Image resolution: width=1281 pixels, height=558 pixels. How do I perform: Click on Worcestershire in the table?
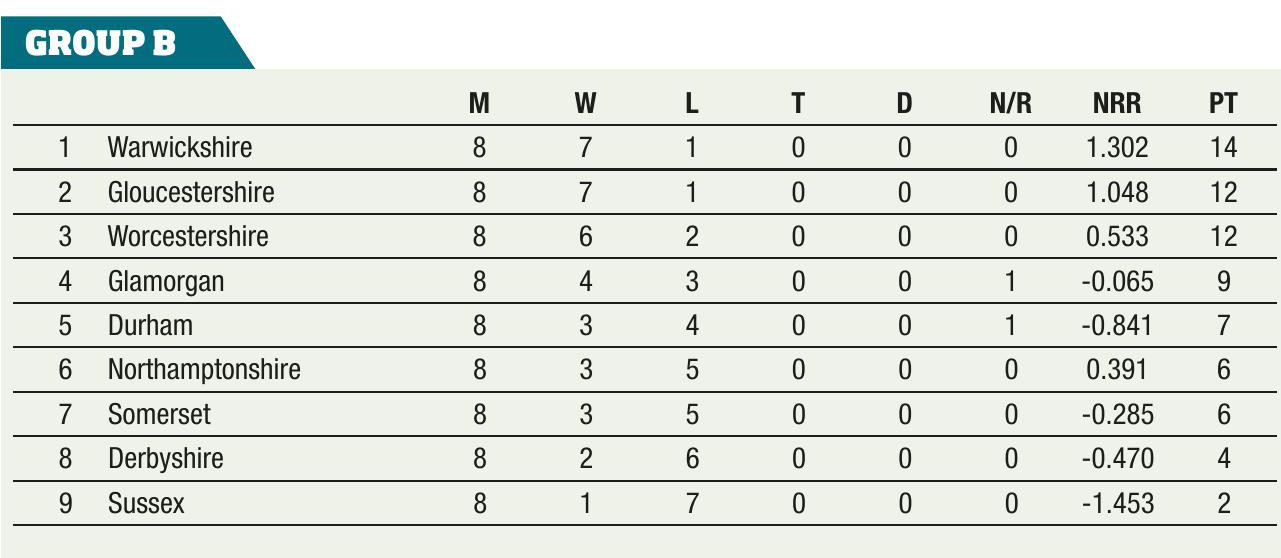point(188,237)
